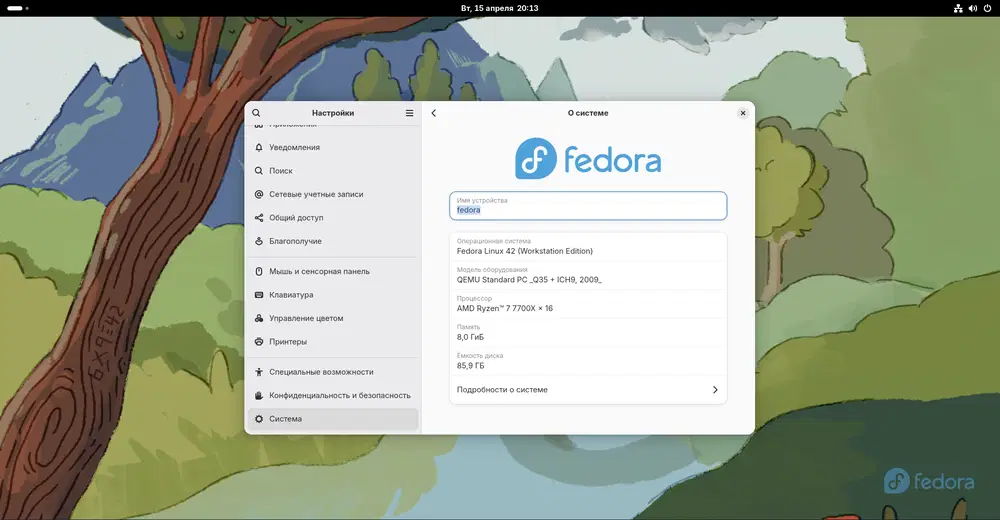The width and height of the screenshot is (1000, 520).
Task: Click the bell icon beside Уведомления
Action: pyautogui.click(x=259, y=147)
